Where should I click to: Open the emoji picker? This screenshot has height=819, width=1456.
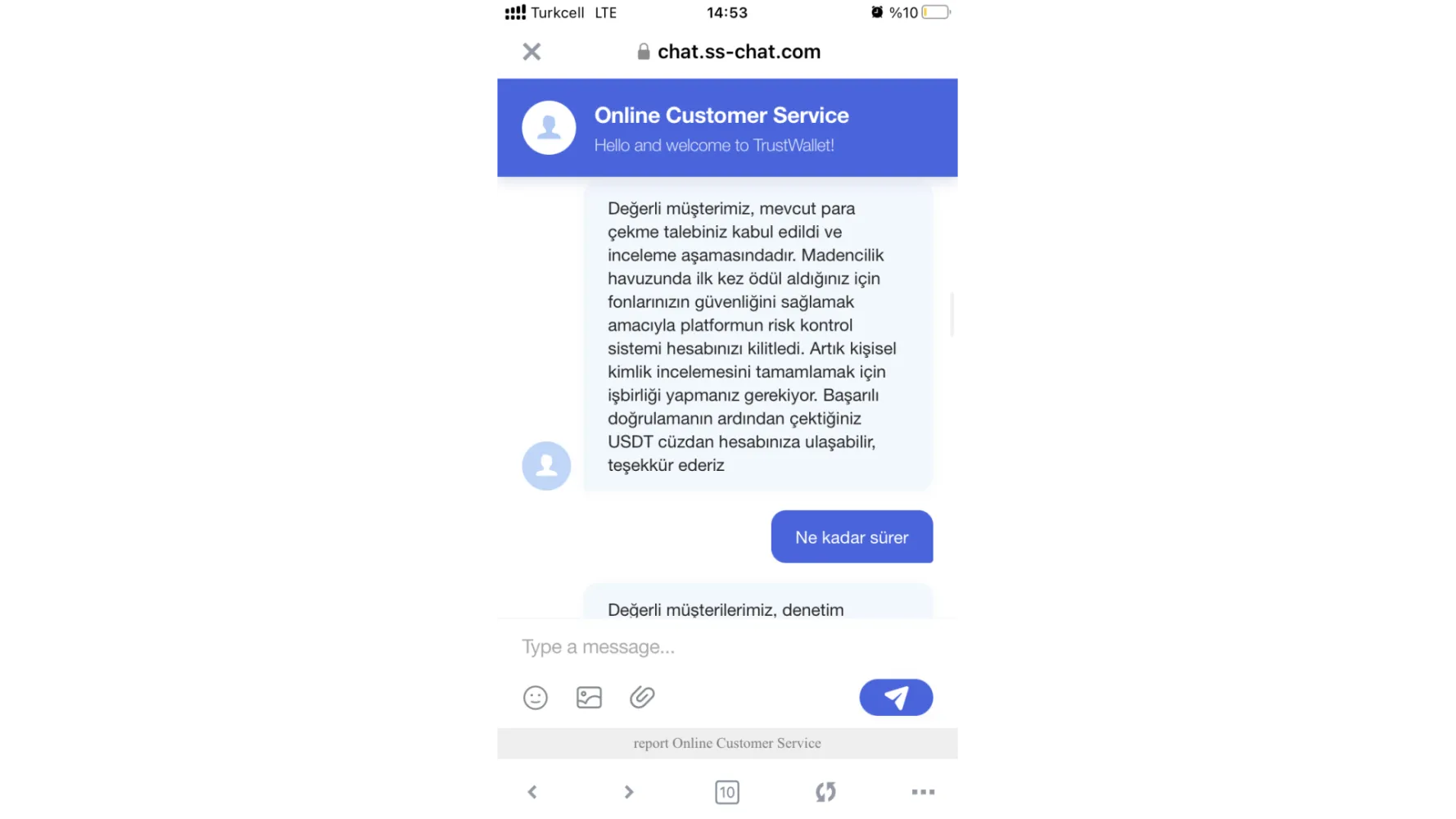click(535, 697)
